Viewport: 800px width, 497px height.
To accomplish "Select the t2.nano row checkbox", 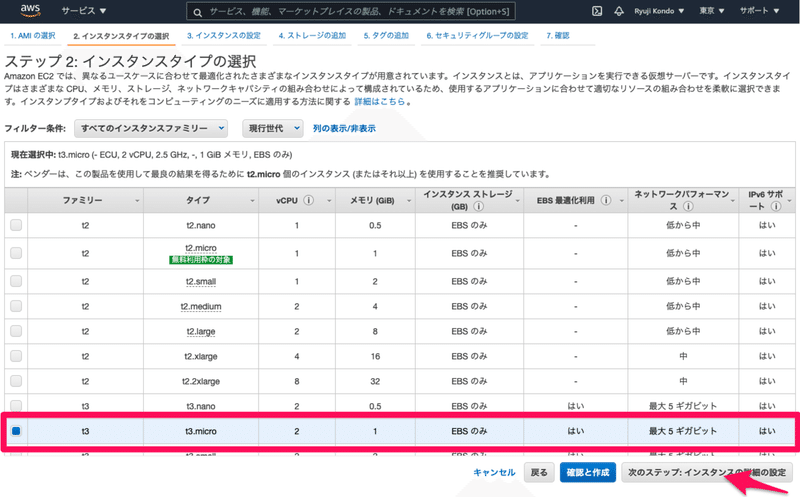I will 16,225.
